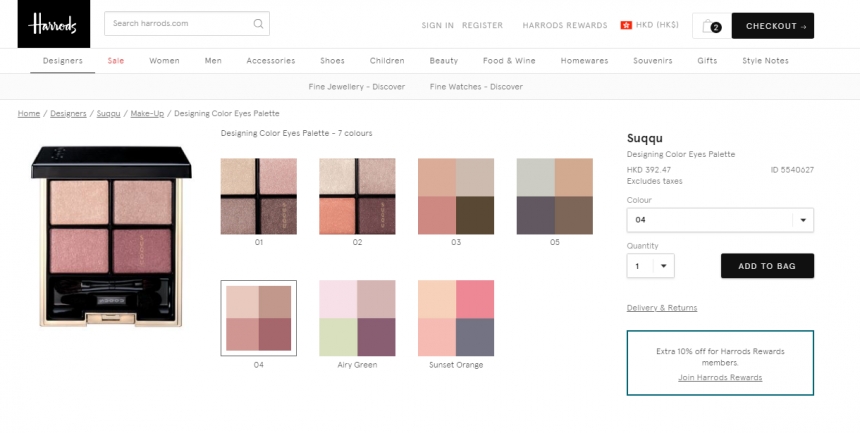Click the search magnifier icon

258,24
